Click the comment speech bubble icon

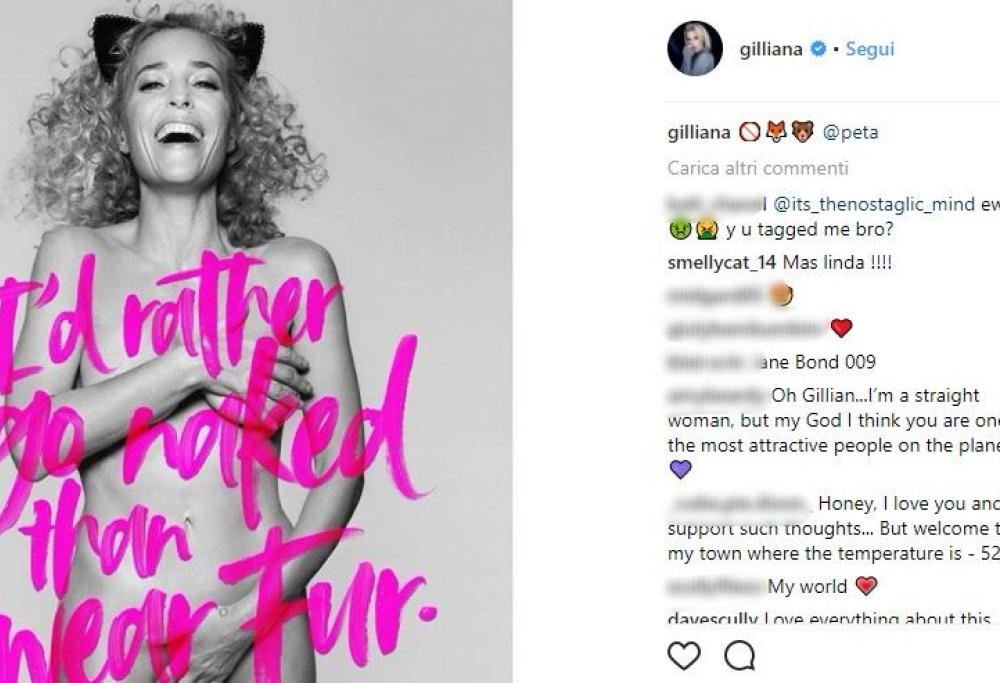point(739,656)
